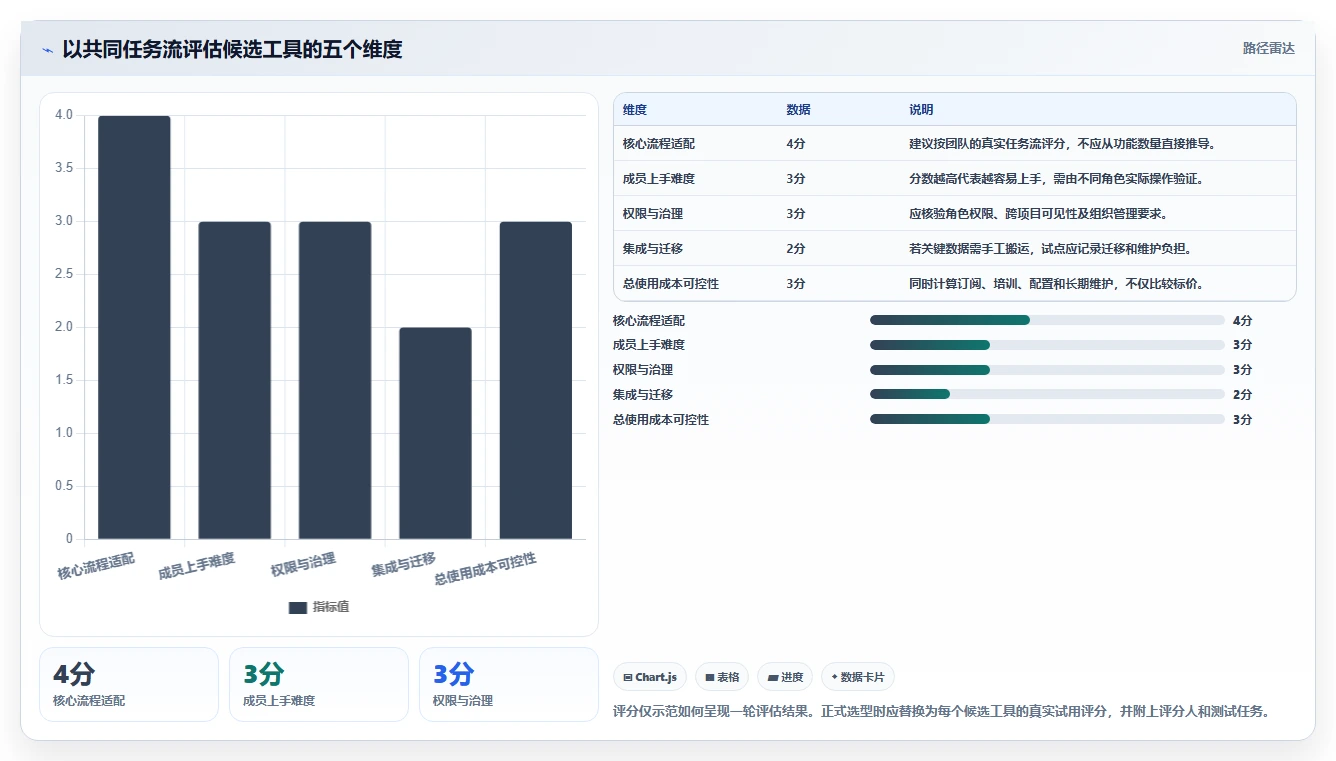1336x761 pixels.
Task: Click the 核心流程适配 bar in the chart
Action: 134,327
